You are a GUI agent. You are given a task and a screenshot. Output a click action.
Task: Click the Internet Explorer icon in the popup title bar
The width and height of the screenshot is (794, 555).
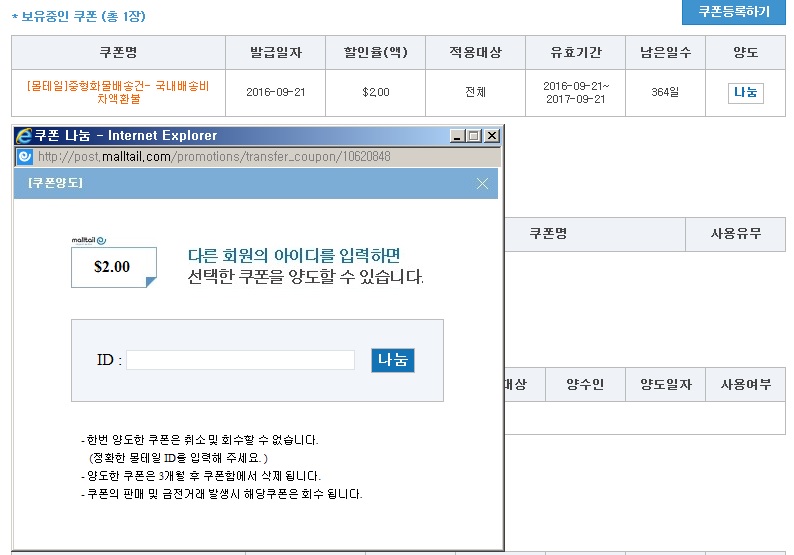tap(23, 136)
